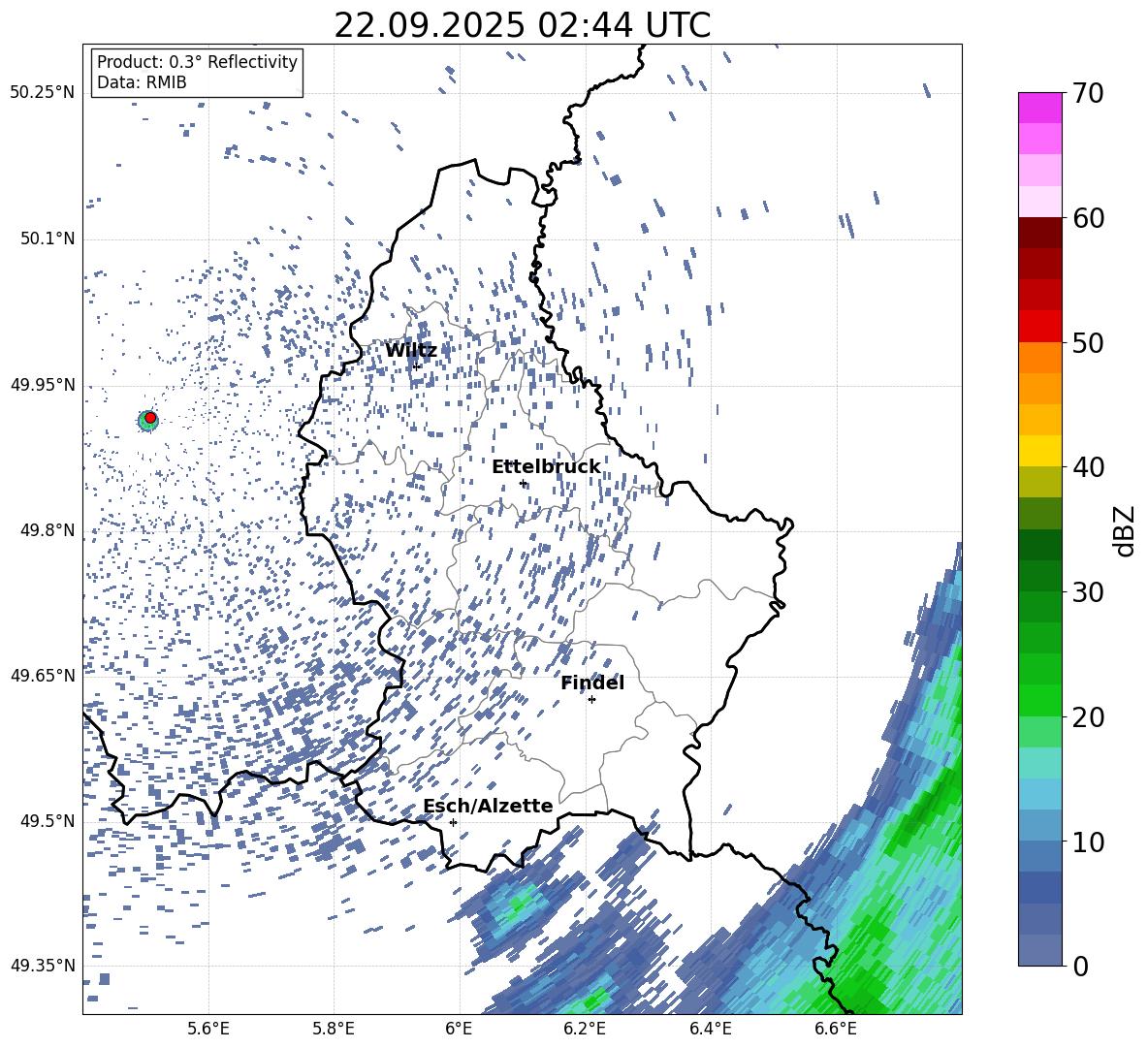Click the 49.65°N latitude tick label
The height and width of the screenshot is (1048, 1148).
tap(43, 675)
